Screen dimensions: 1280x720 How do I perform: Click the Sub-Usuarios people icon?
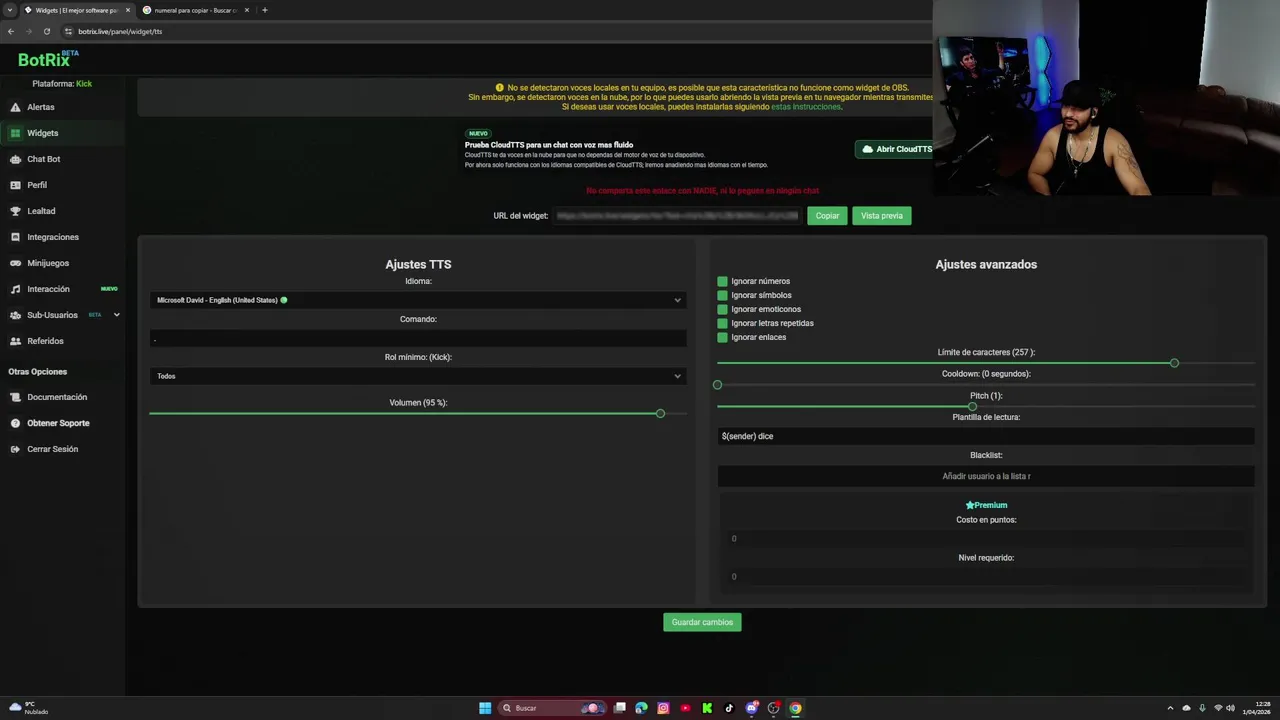tap(15, 315)
